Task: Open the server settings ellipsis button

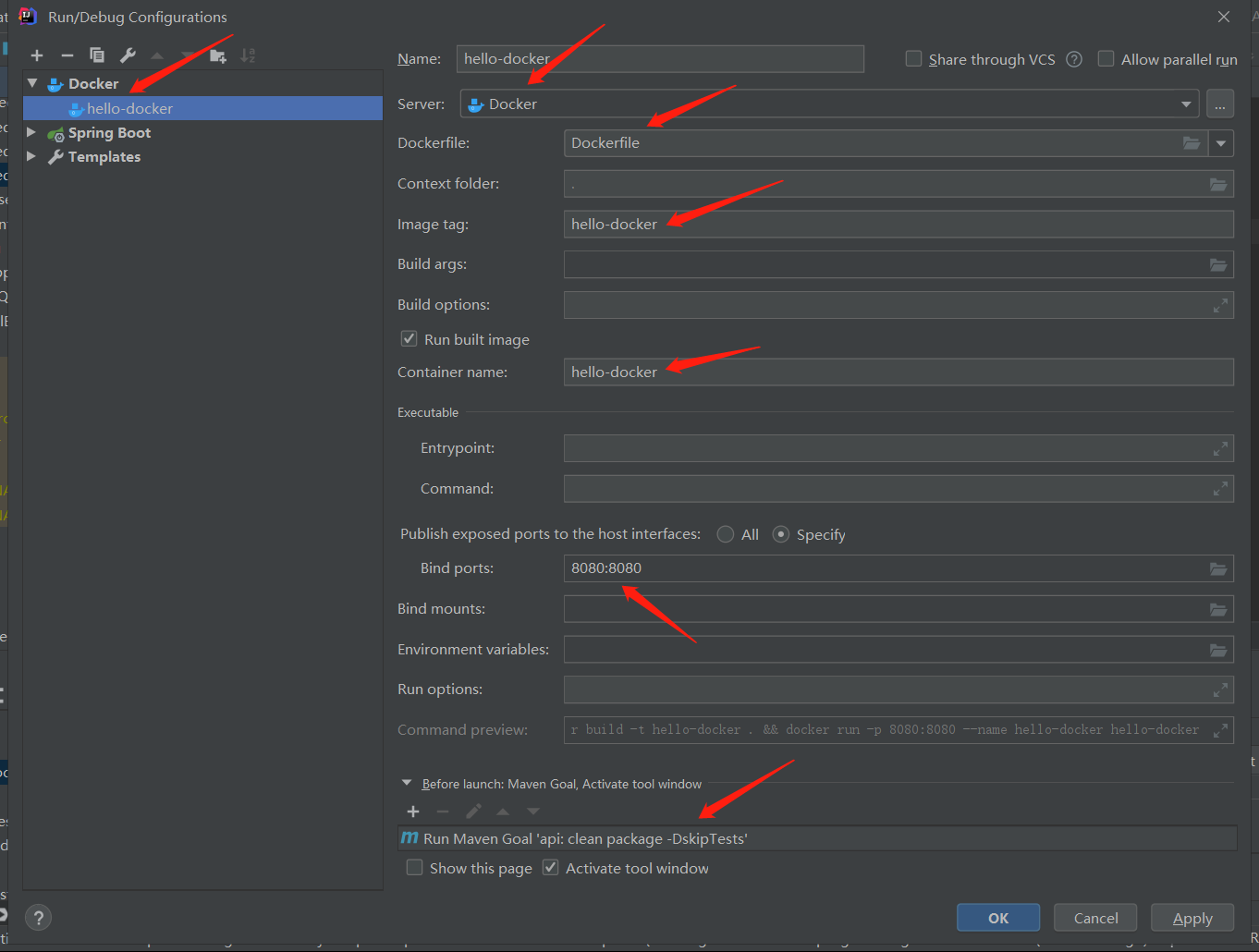Action: click(1220, 104)
